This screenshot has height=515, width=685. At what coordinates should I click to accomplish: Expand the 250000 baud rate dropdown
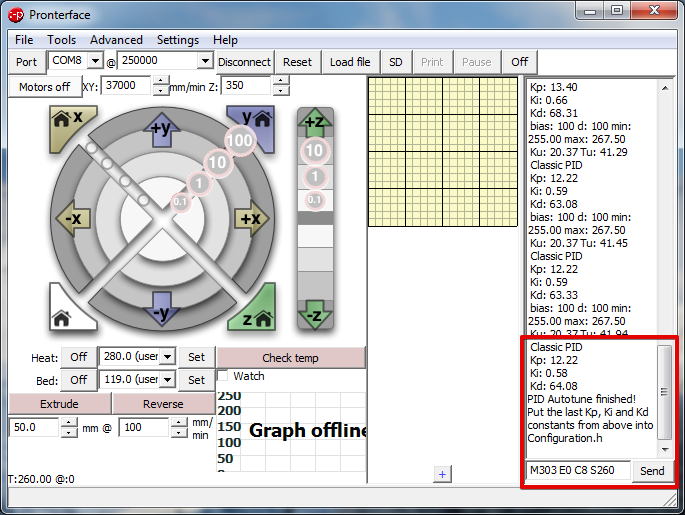205,61
